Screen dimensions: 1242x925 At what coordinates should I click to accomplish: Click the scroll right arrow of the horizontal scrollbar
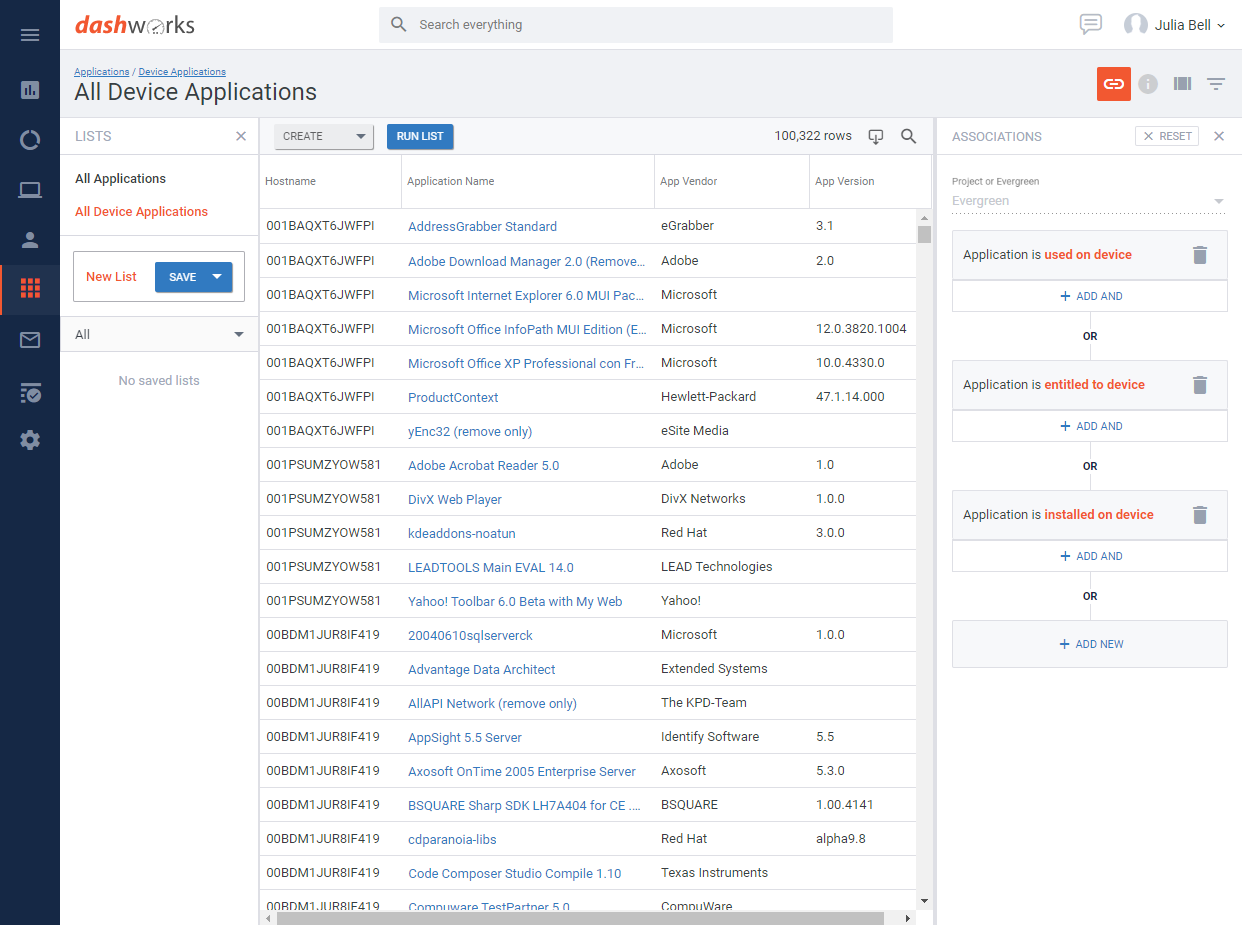[x=908, y=918]
